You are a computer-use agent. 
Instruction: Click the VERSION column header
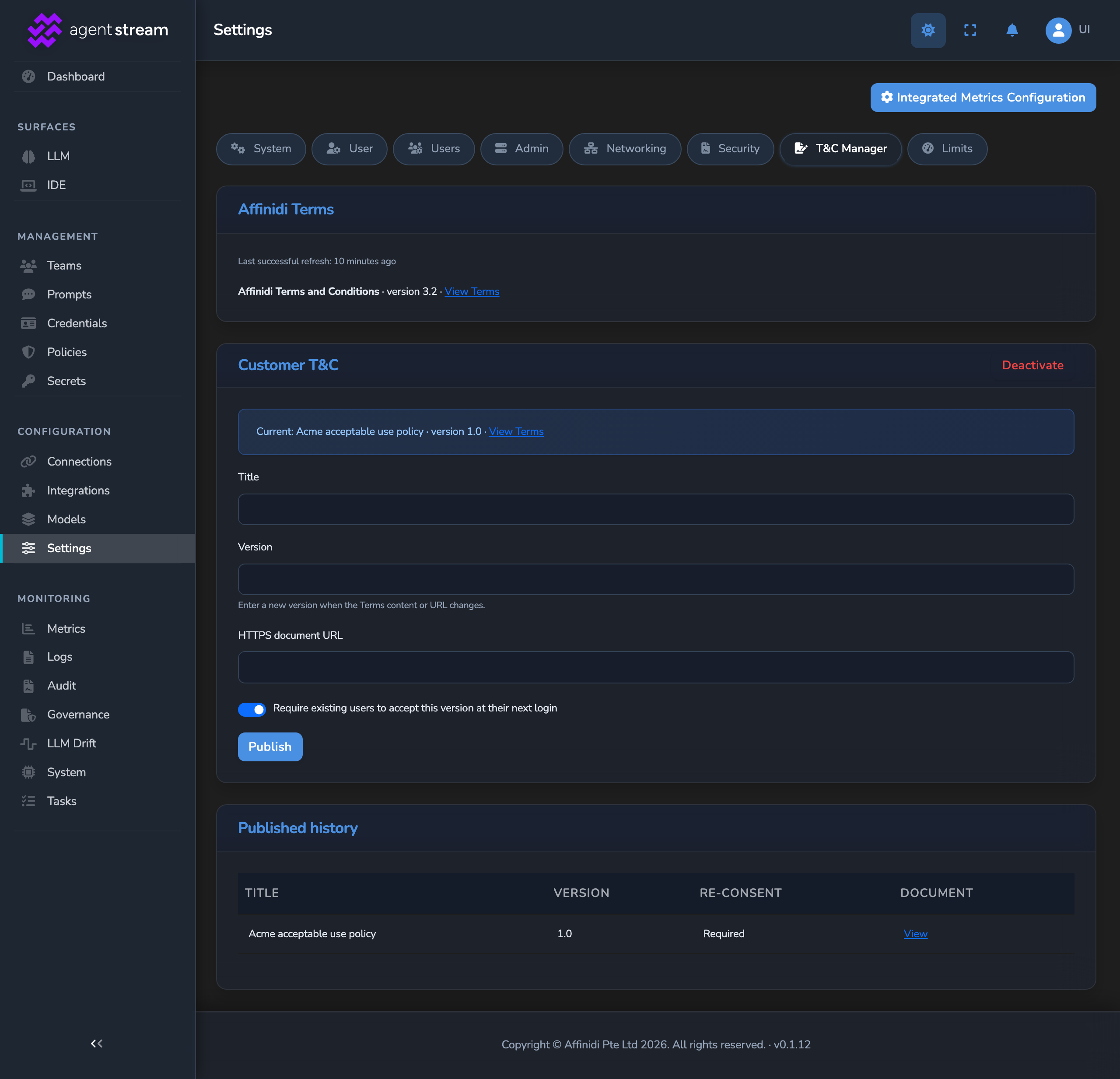[x=581, y=893]
